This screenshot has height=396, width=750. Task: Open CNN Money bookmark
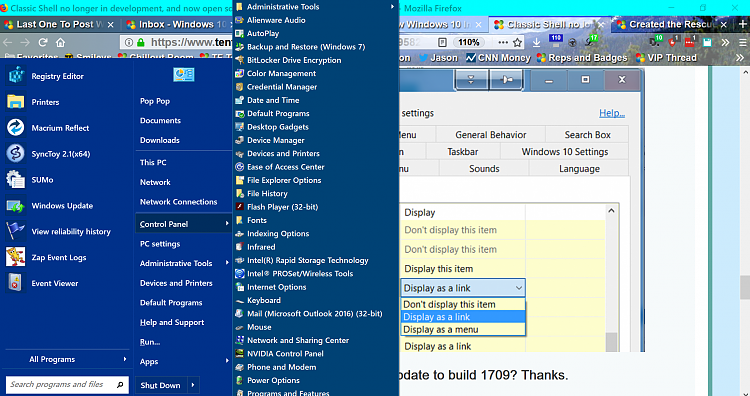pyautogui.click(x=498, y=58)
